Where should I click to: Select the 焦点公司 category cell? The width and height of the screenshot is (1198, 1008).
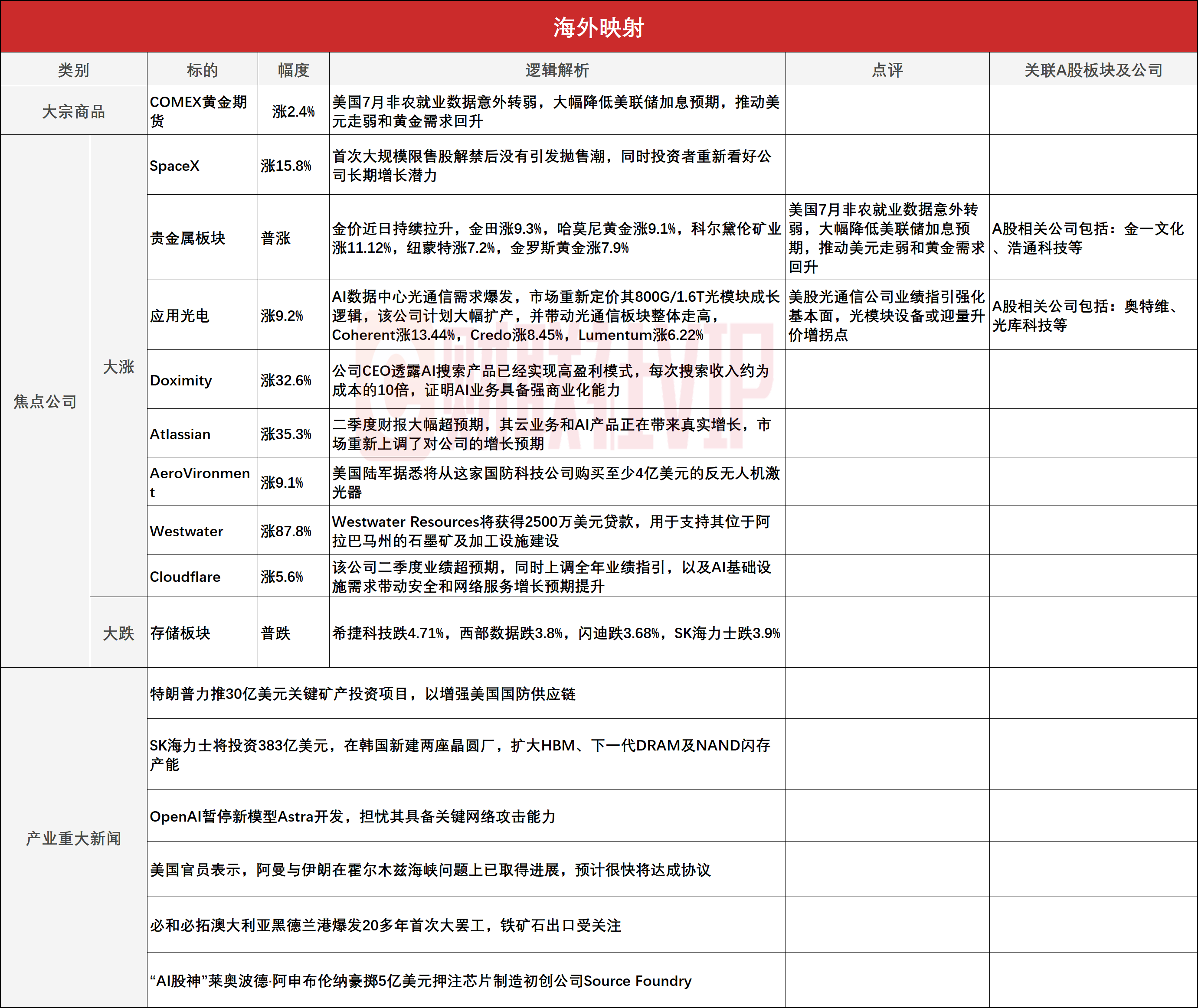[45, 401]
